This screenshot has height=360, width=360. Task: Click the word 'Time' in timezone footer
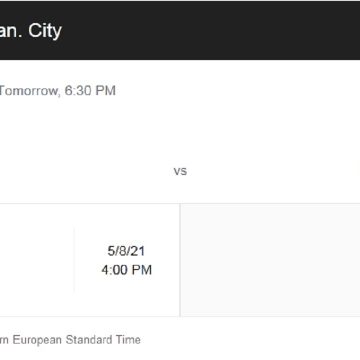tap(128, 340)
